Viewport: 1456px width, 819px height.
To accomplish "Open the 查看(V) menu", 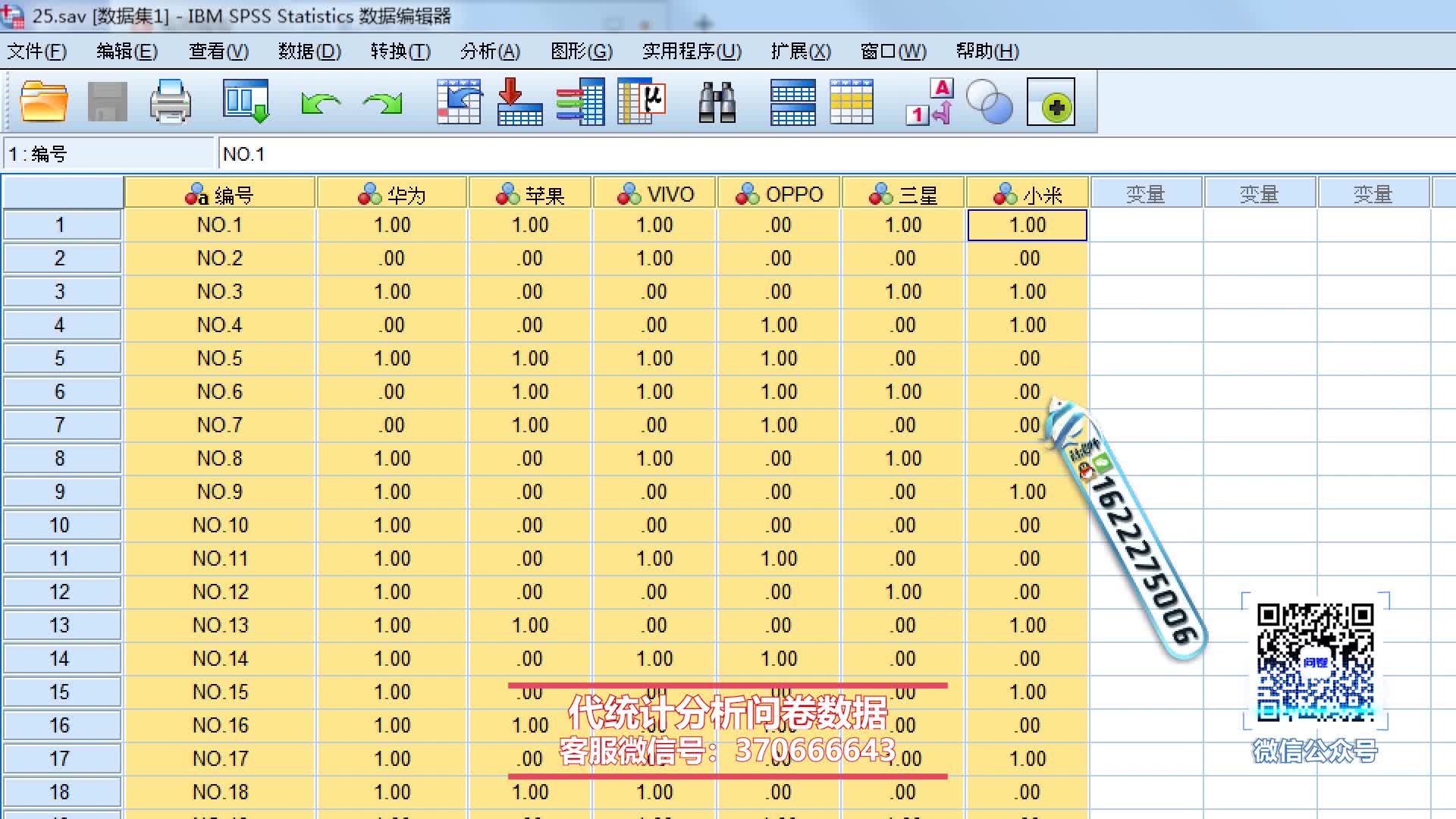I will point(218,52).
